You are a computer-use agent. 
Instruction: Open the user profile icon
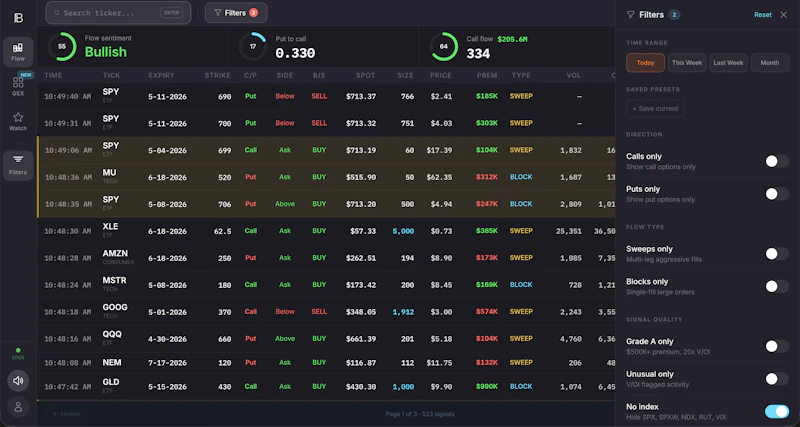(18, 407)
